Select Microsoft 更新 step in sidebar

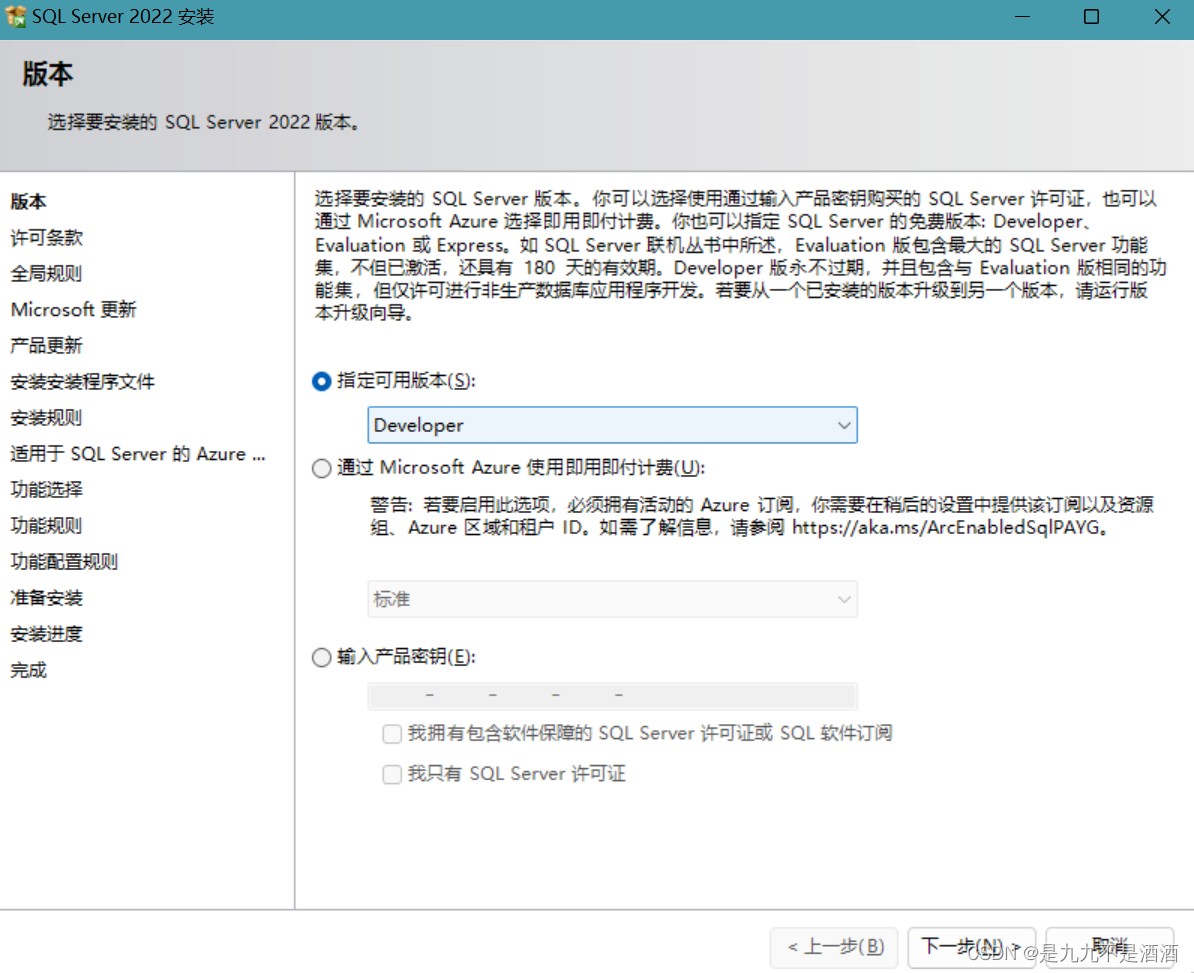point(74,310)
